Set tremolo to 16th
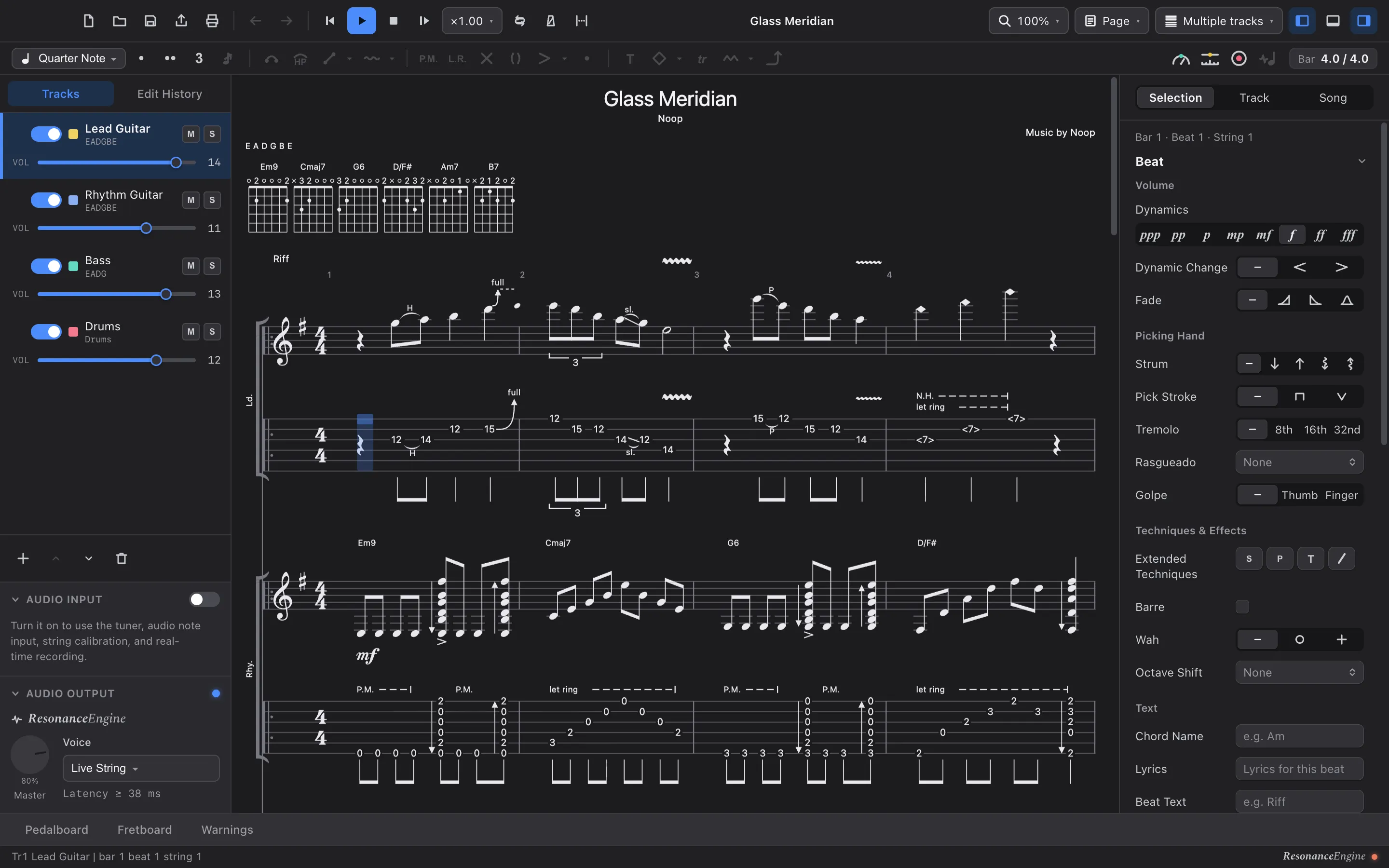 [1315, 429]
